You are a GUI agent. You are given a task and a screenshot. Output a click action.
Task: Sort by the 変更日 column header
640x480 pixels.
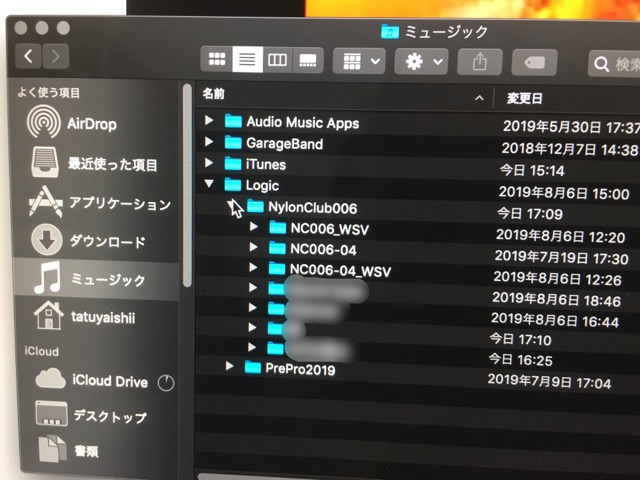click(525, 98)
